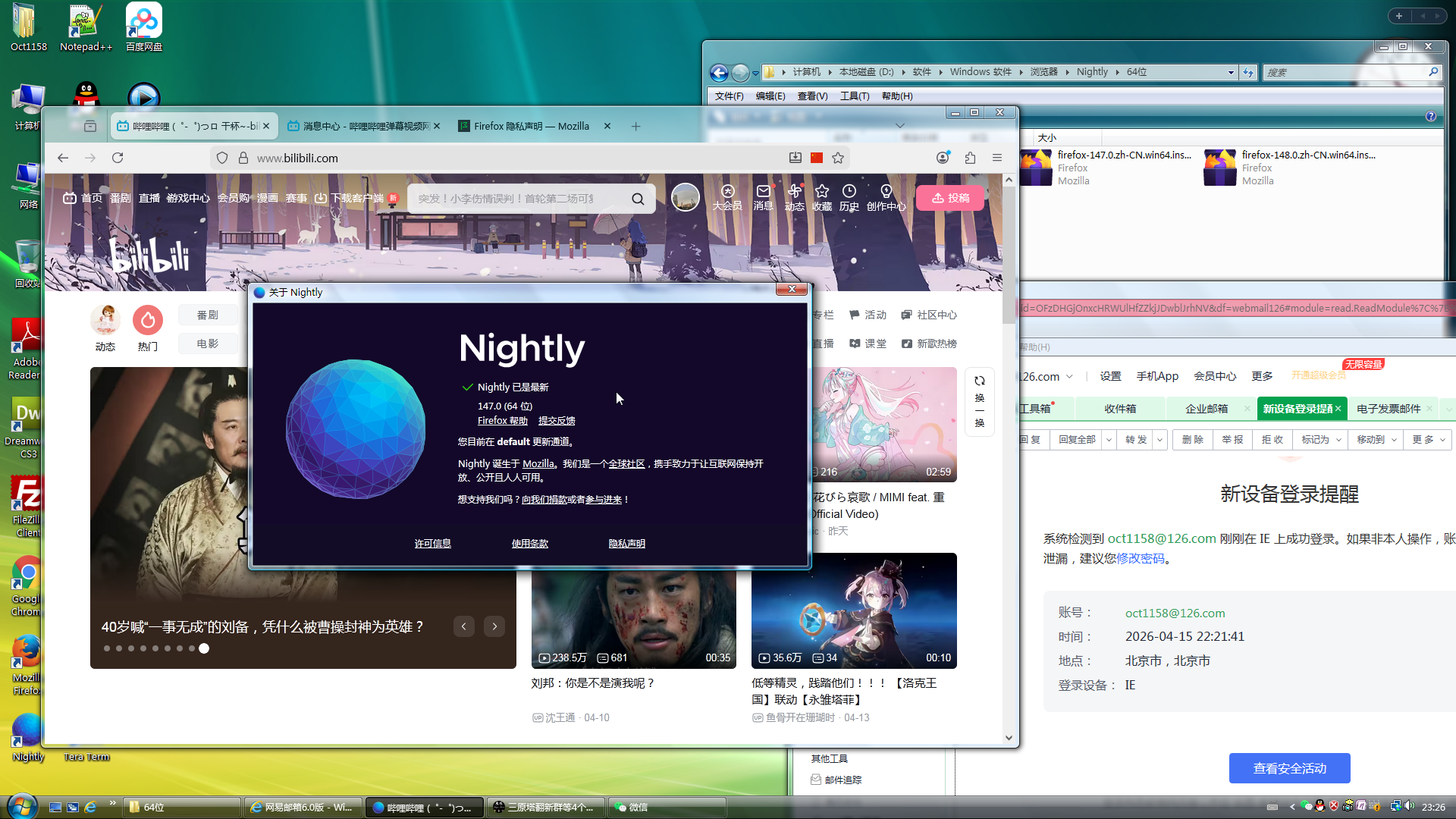Open the Explorer address bar history dropdown
1456x819 pixels.
1231,72
